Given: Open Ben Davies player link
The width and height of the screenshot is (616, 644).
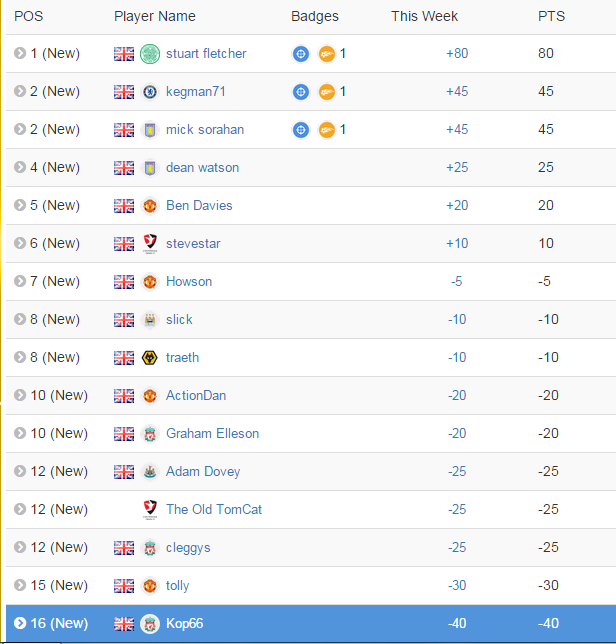Looking at the screenshot, I should pyautogui.click(x=199, y=205).
